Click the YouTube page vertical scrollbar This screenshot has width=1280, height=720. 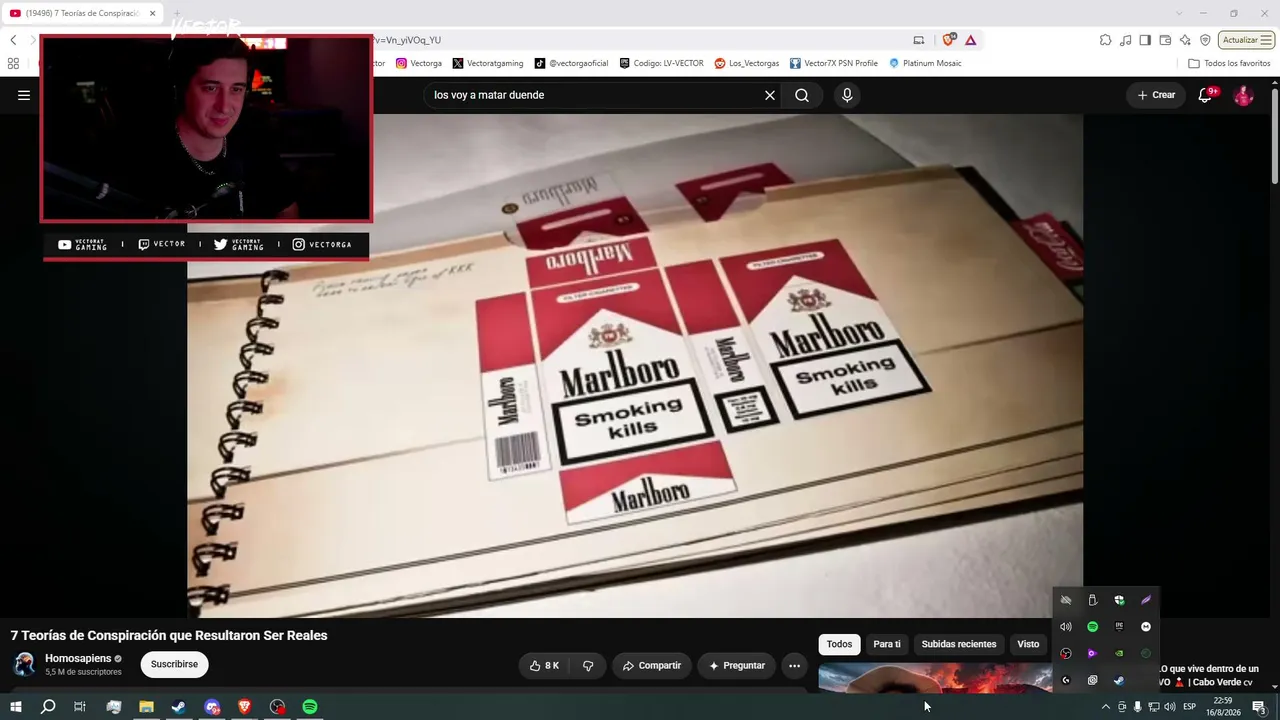[x=1275, y=135]
